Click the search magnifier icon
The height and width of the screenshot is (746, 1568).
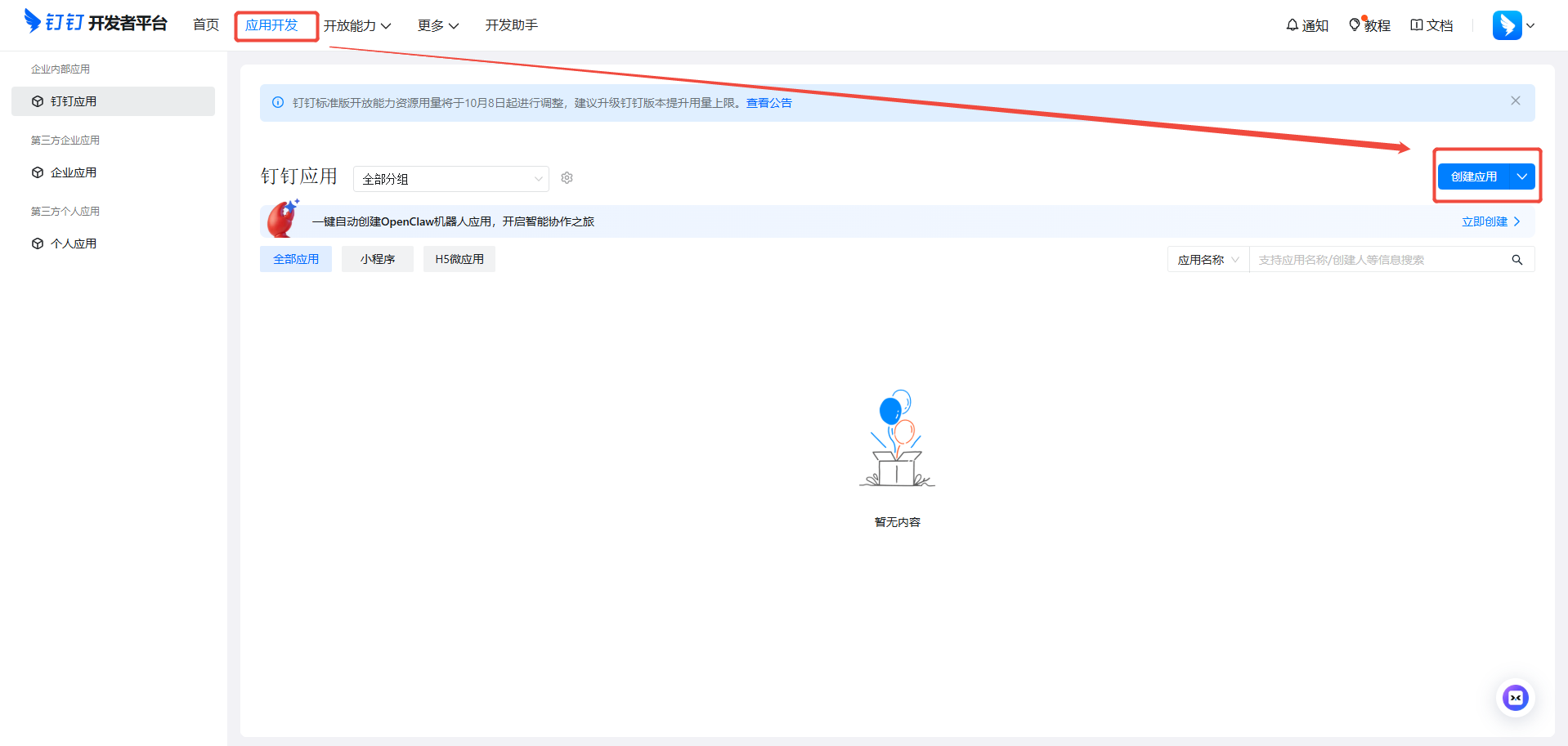click(x=1517, y=260)
